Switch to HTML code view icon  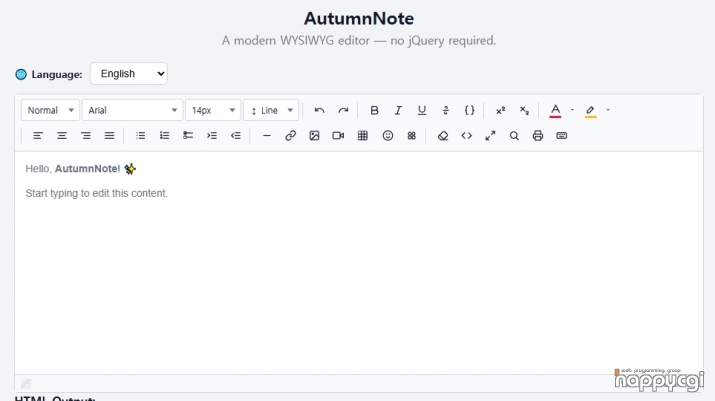(x=466, y=135)
